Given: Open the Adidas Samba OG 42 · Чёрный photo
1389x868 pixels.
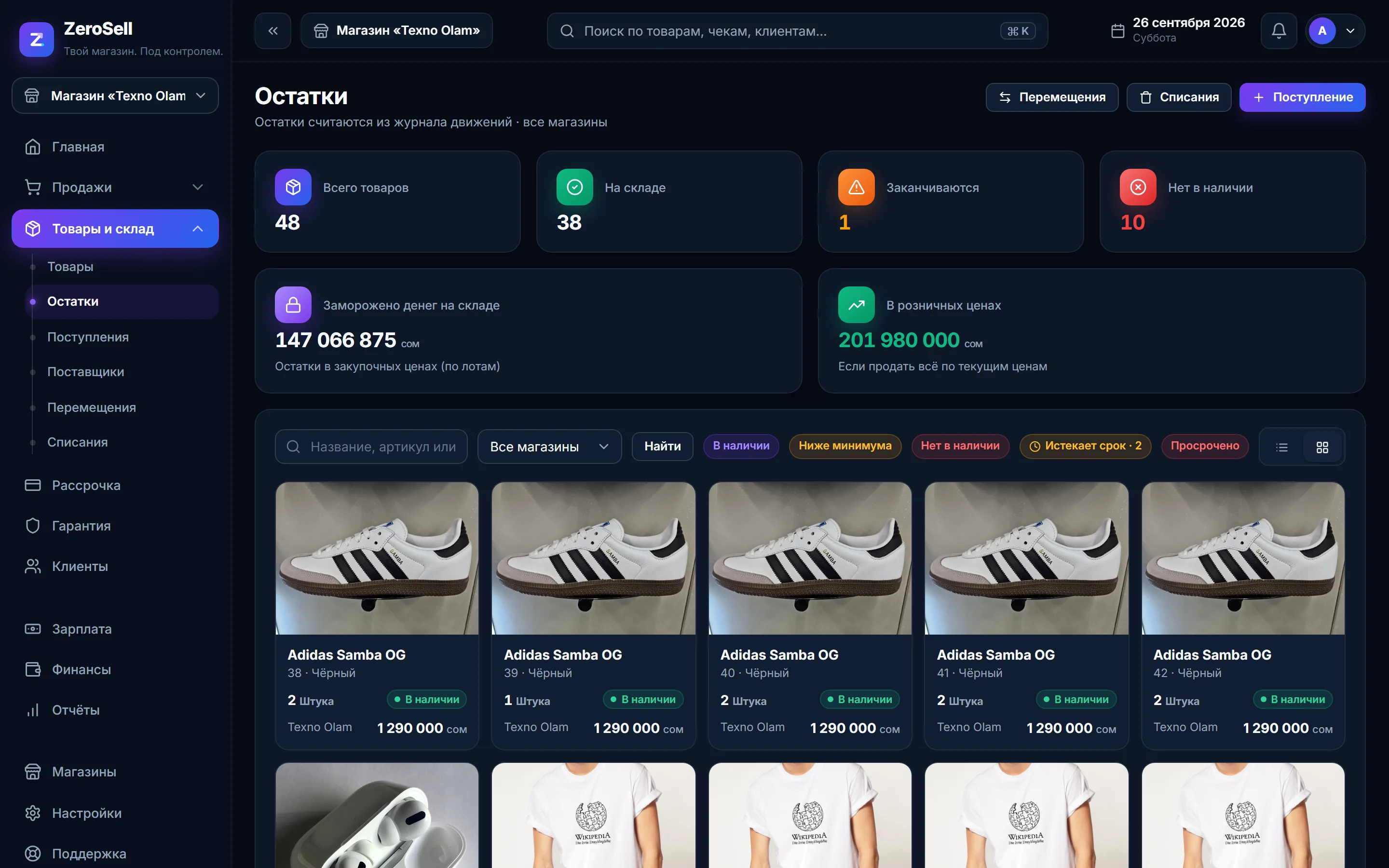Looking at the screenshot, I should (1243, 558).
